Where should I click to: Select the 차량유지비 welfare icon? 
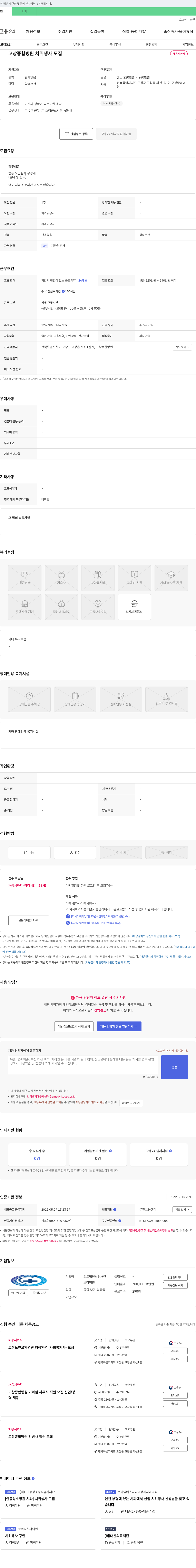[x=98, y=578]
